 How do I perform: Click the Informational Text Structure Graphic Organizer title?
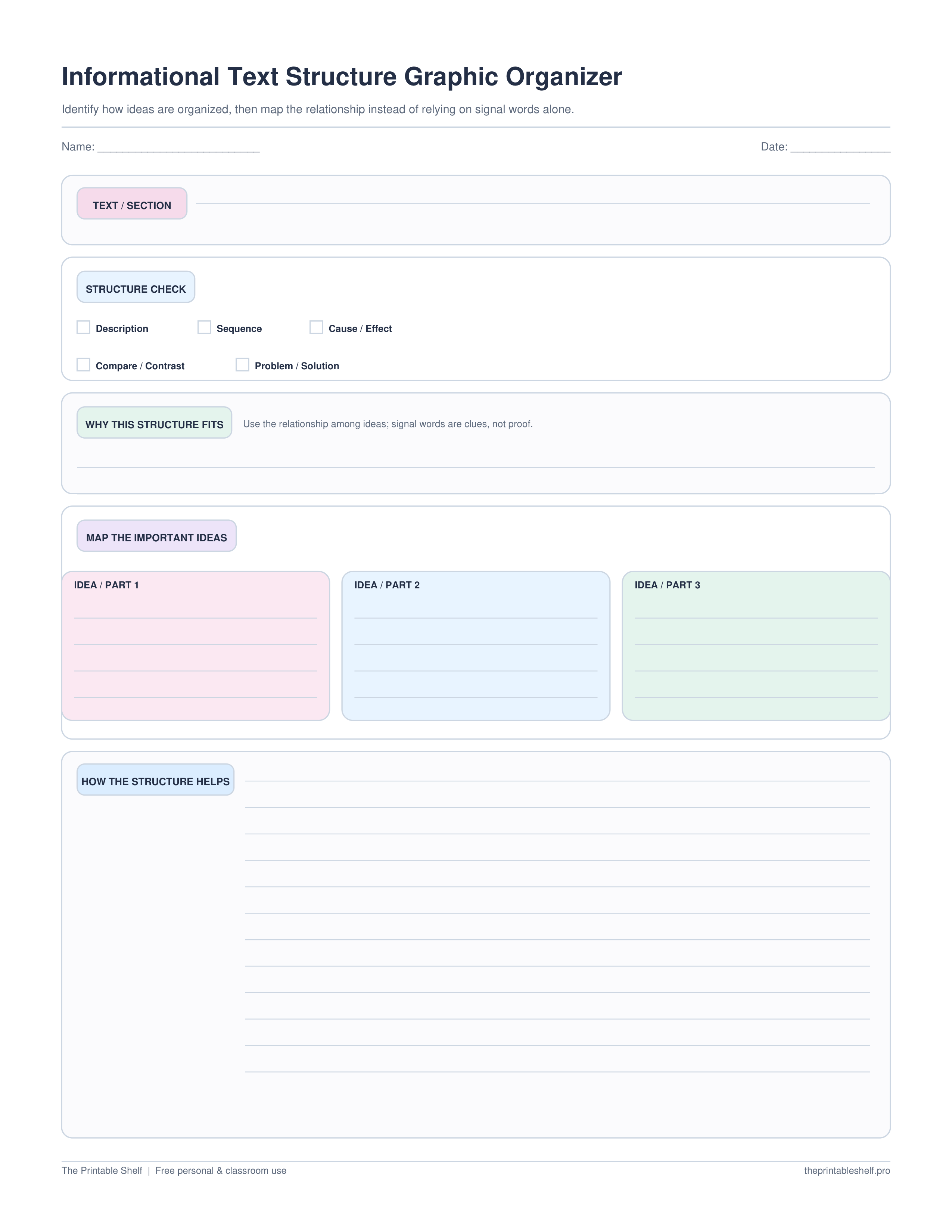coord(342,77)
